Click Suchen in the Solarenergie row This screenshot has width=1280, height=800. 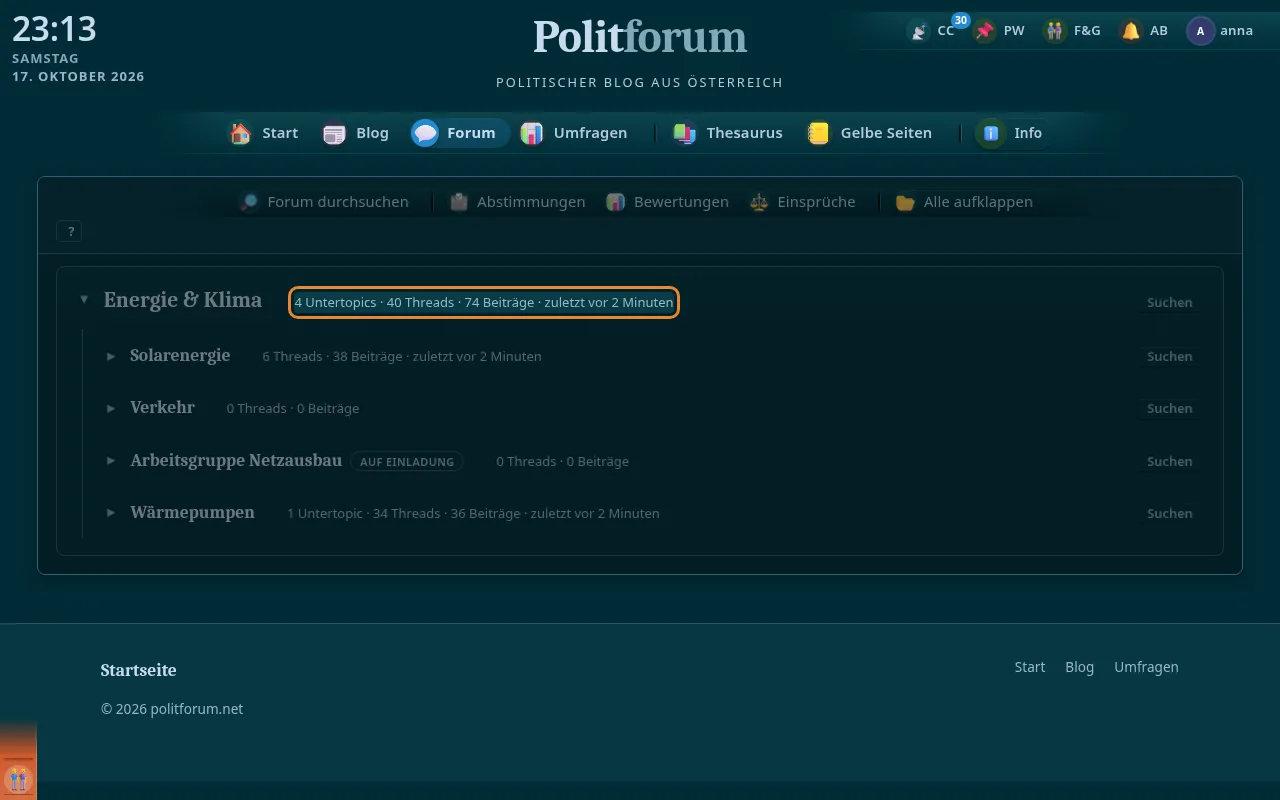tap(1169, 356)
